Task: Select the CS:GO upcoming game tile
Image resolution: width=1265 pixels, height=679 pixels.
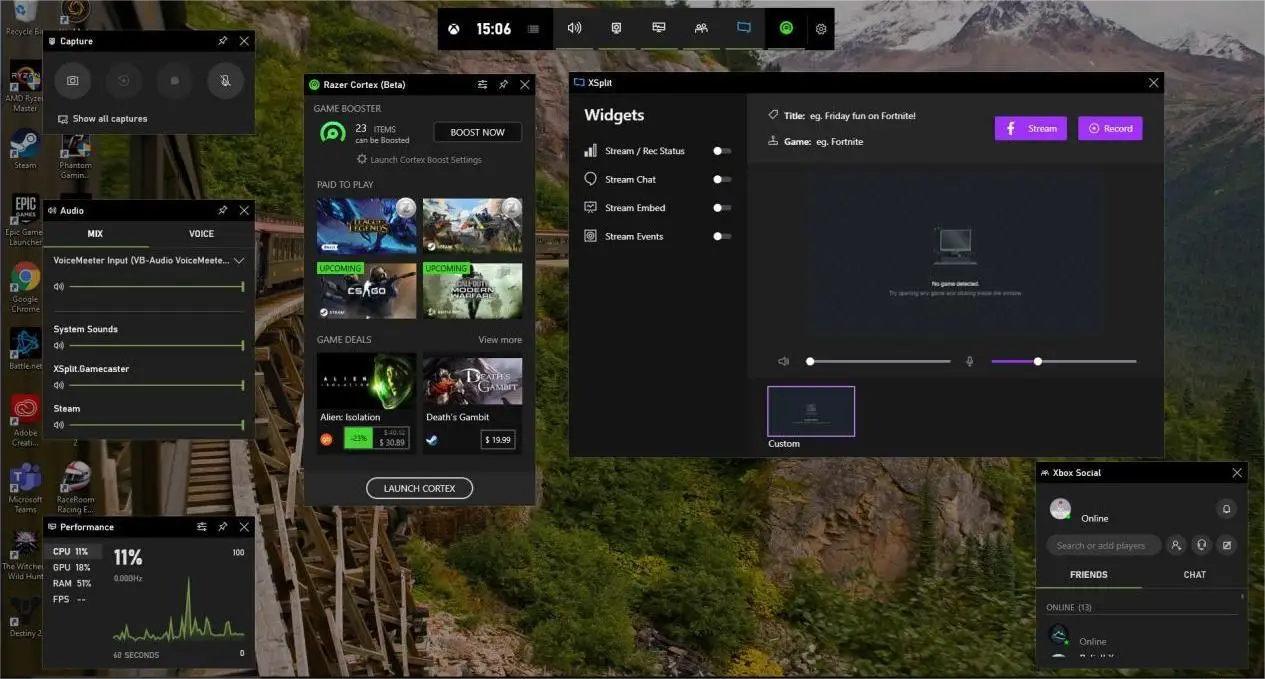Action: coord(366,291)
